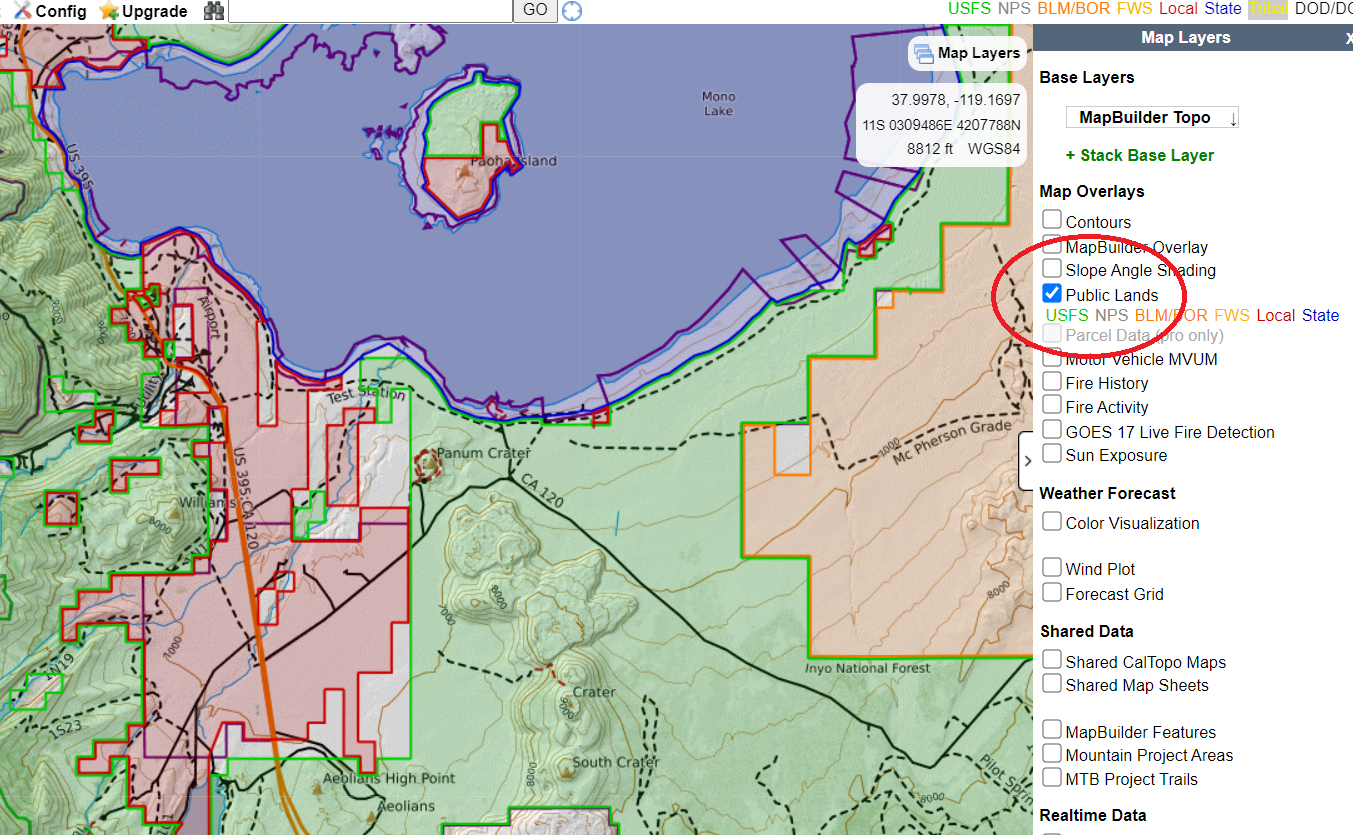Turn on the Fire Activity overlay

pos(1052,405)
